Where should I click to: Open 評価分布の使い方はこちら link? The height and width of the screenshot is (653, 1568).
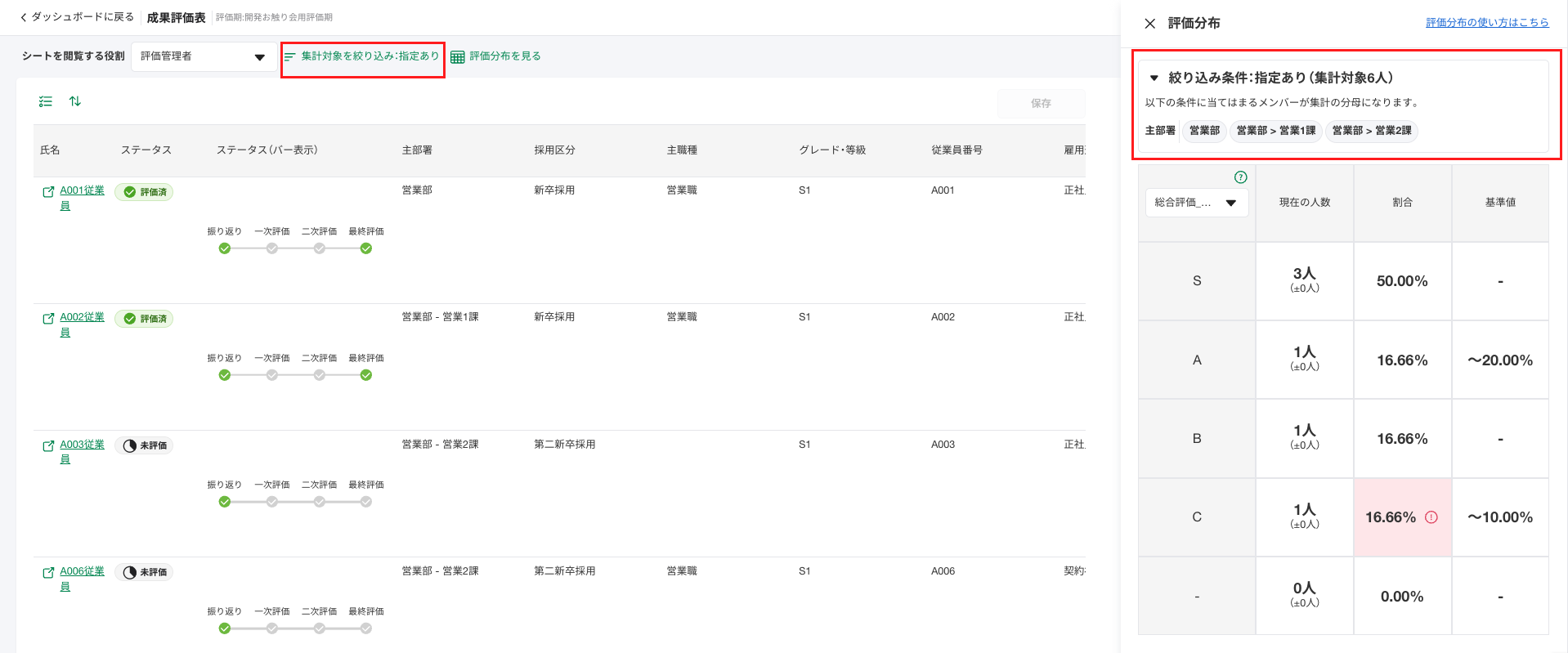tap(1486, 23)
